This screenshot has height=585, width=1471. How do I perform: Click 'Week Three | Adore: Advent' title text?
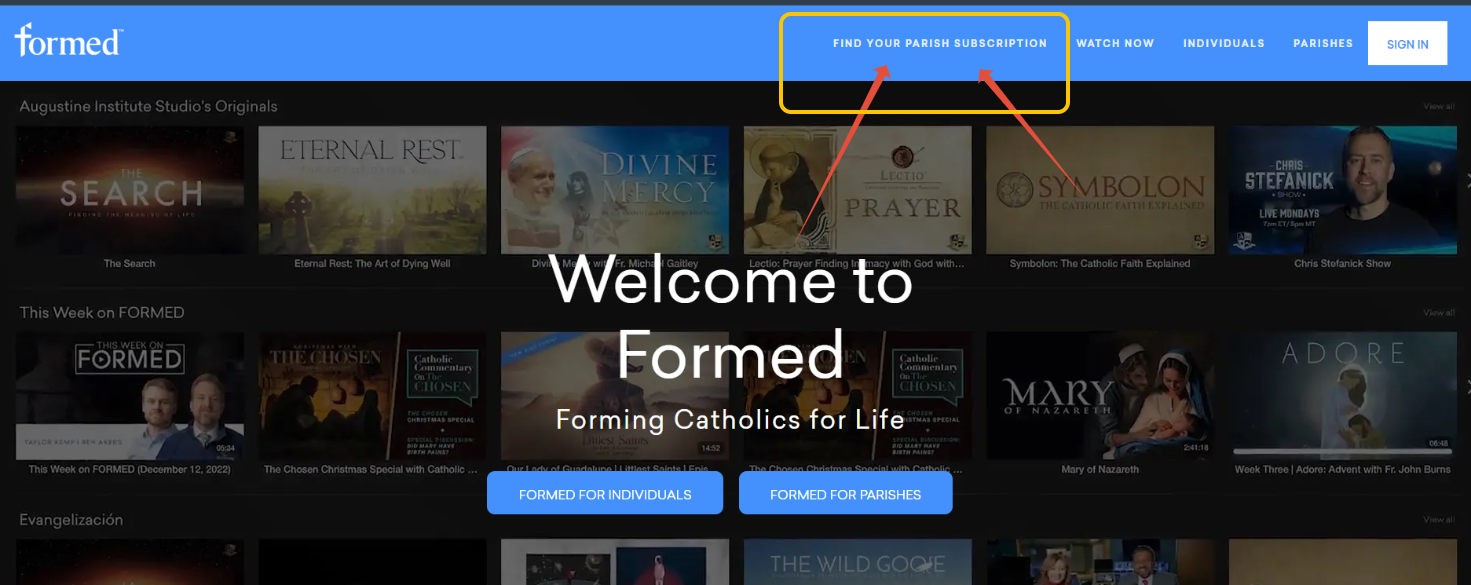[1342, 470]
